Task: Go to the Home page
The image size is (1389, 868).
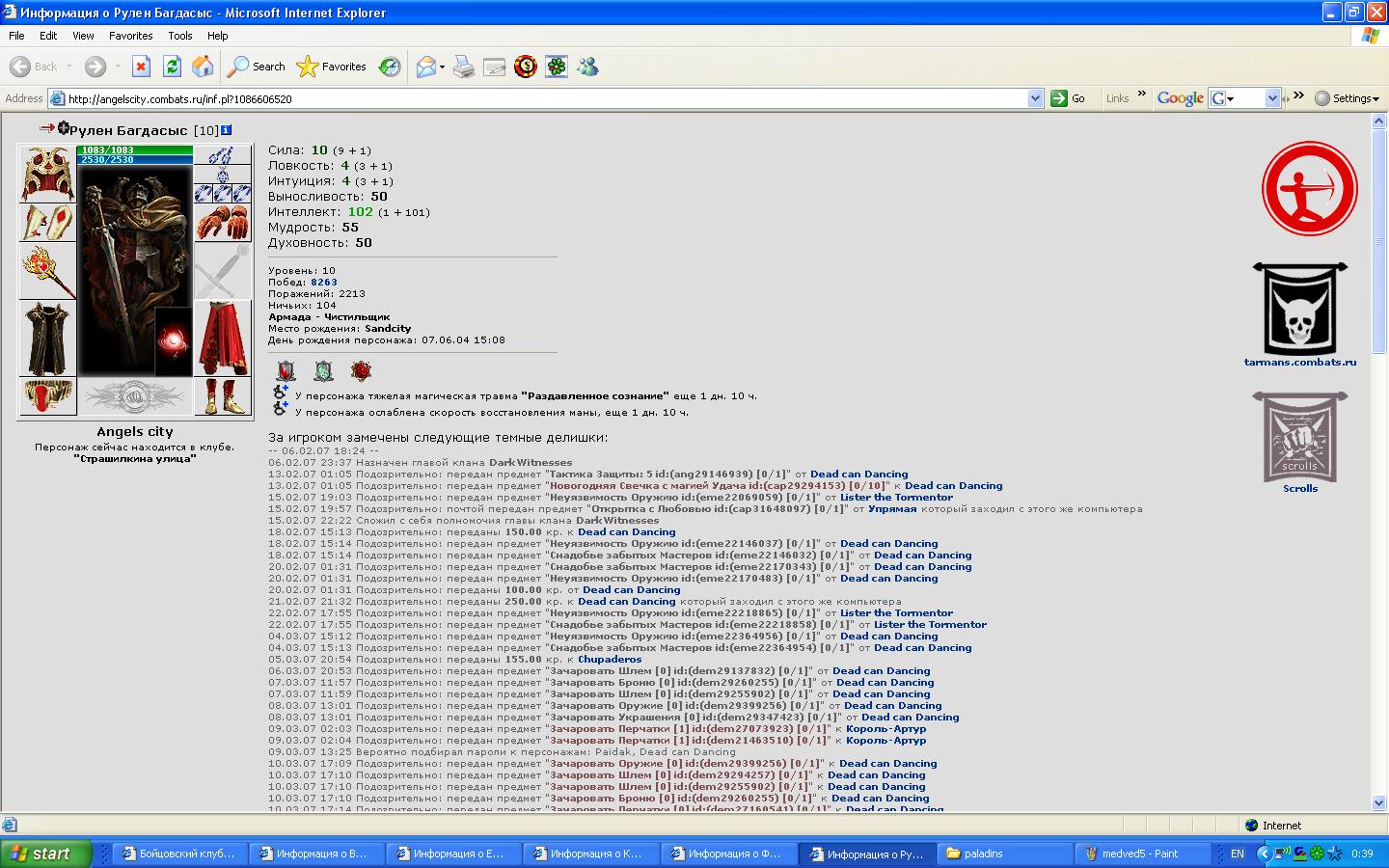Action: [x=203, y=67]
